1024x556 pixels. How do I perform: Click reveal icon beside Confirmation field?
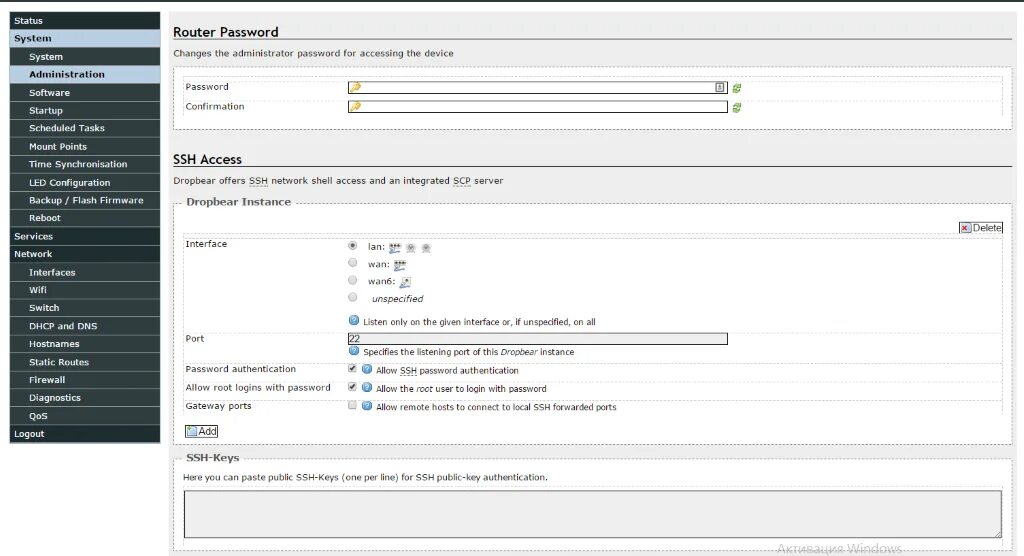737,107
